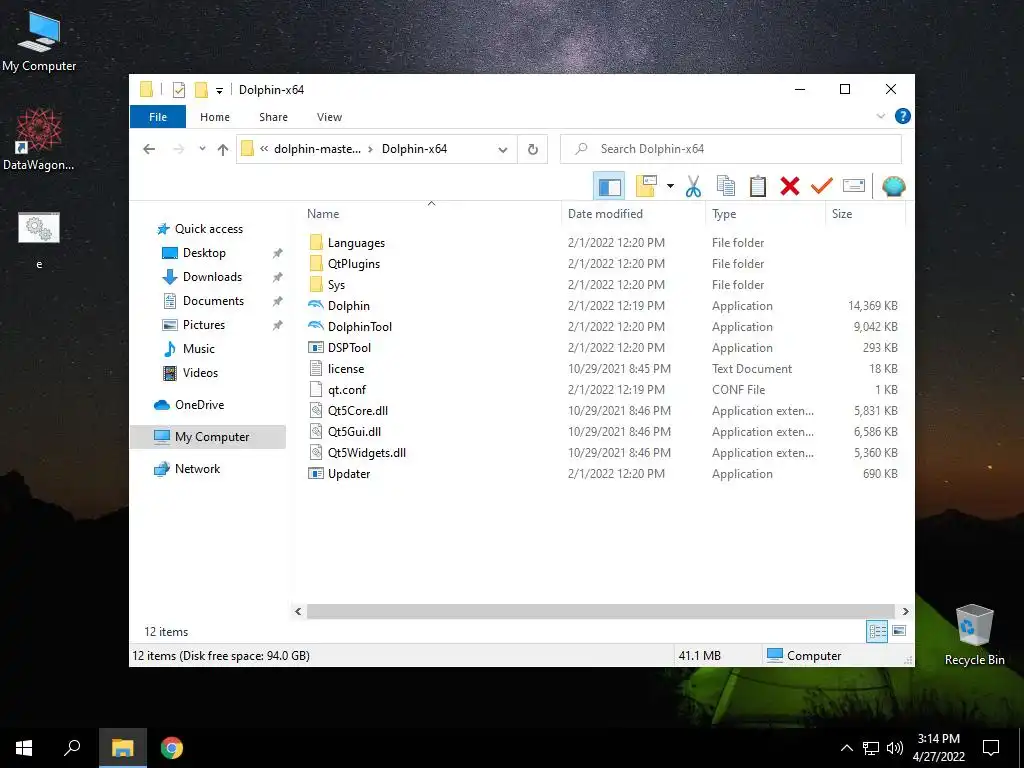Select Qt5Gui.dll in the file list
Image resolution: width=1024 pixels, height=768 pixels.
[x=354, y=432]
